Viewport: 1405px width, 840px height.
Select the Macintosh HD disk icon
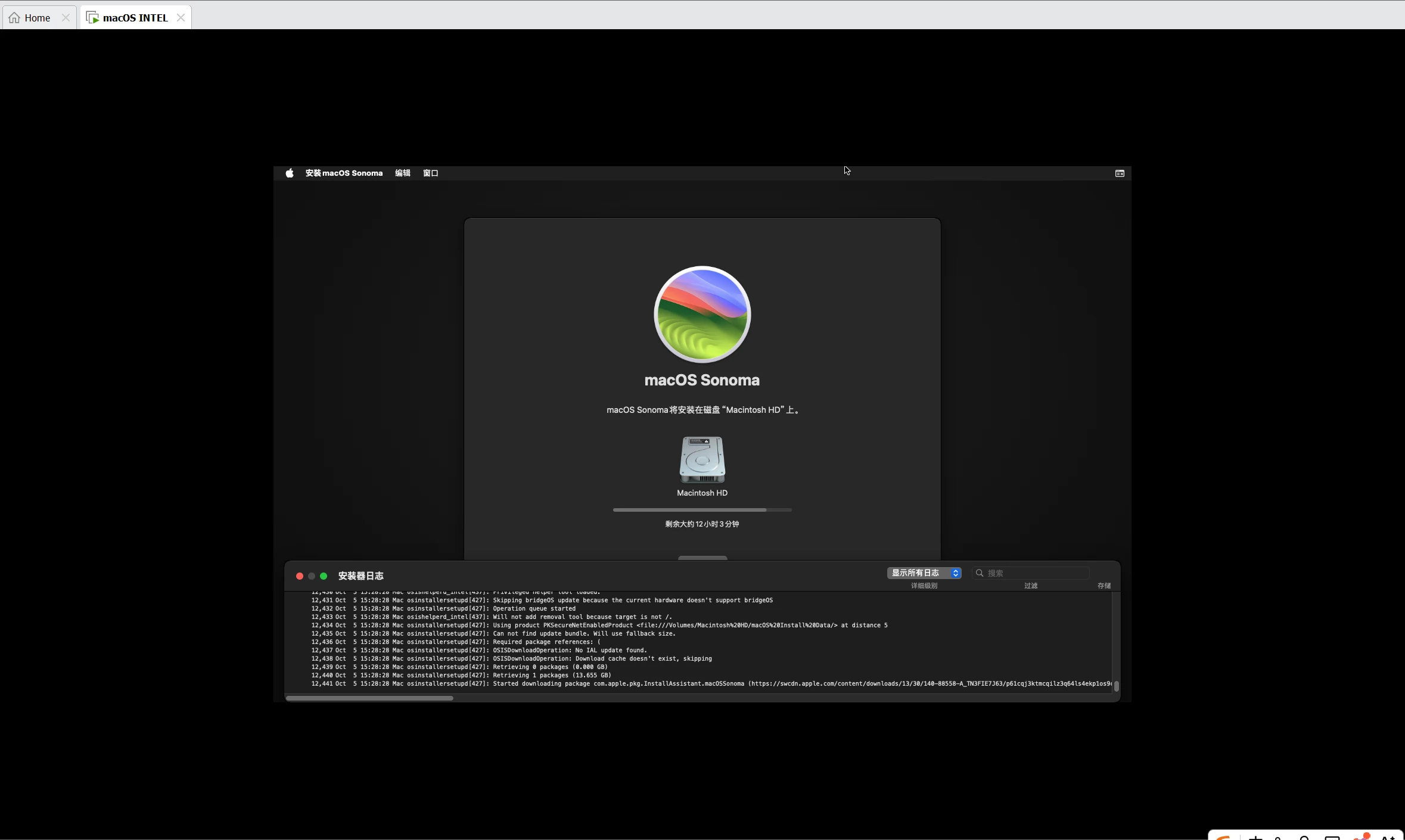click(702, 459)
